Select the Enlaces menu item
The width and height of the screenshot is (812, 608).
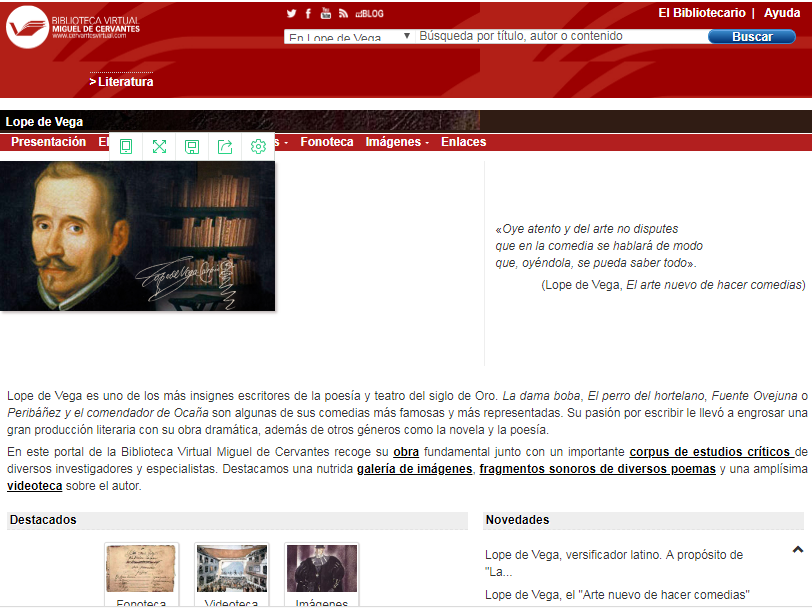click(x=463, y=142)
